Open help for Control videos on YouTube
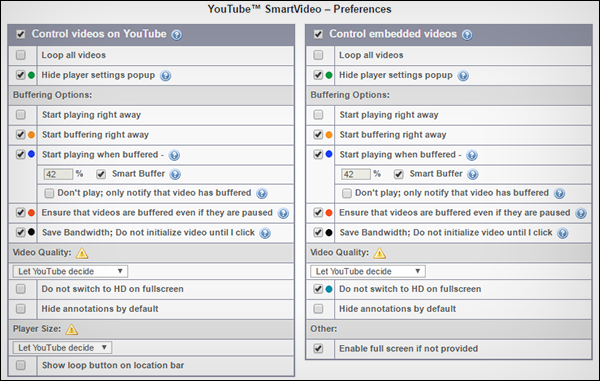This screenshot has width=600, height=381. pos(176,35)
